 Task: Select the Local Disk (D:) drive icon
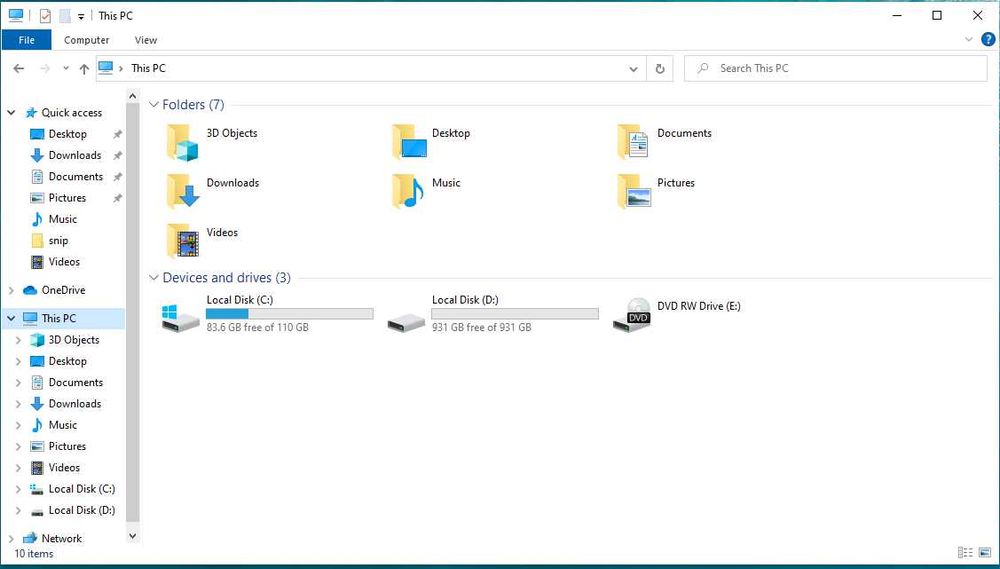click(406, 321)
